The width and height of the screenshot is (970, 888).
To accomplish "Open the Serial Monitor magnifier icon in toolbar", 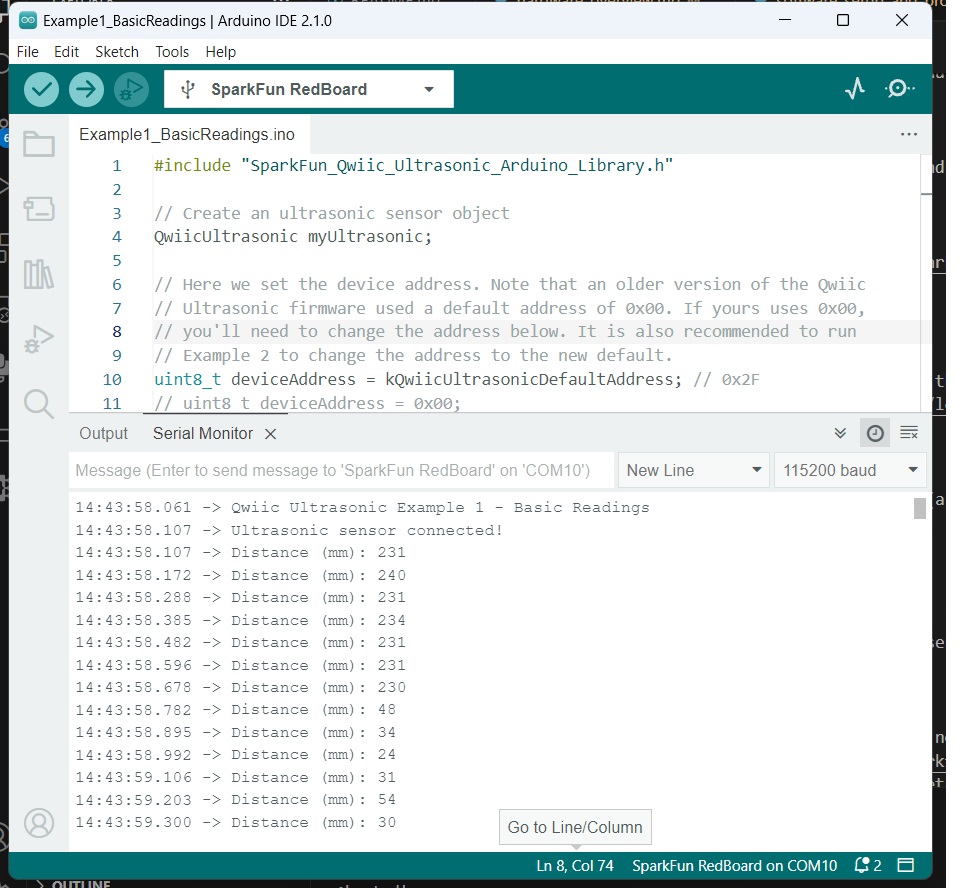I will click(x=899, y=89).
